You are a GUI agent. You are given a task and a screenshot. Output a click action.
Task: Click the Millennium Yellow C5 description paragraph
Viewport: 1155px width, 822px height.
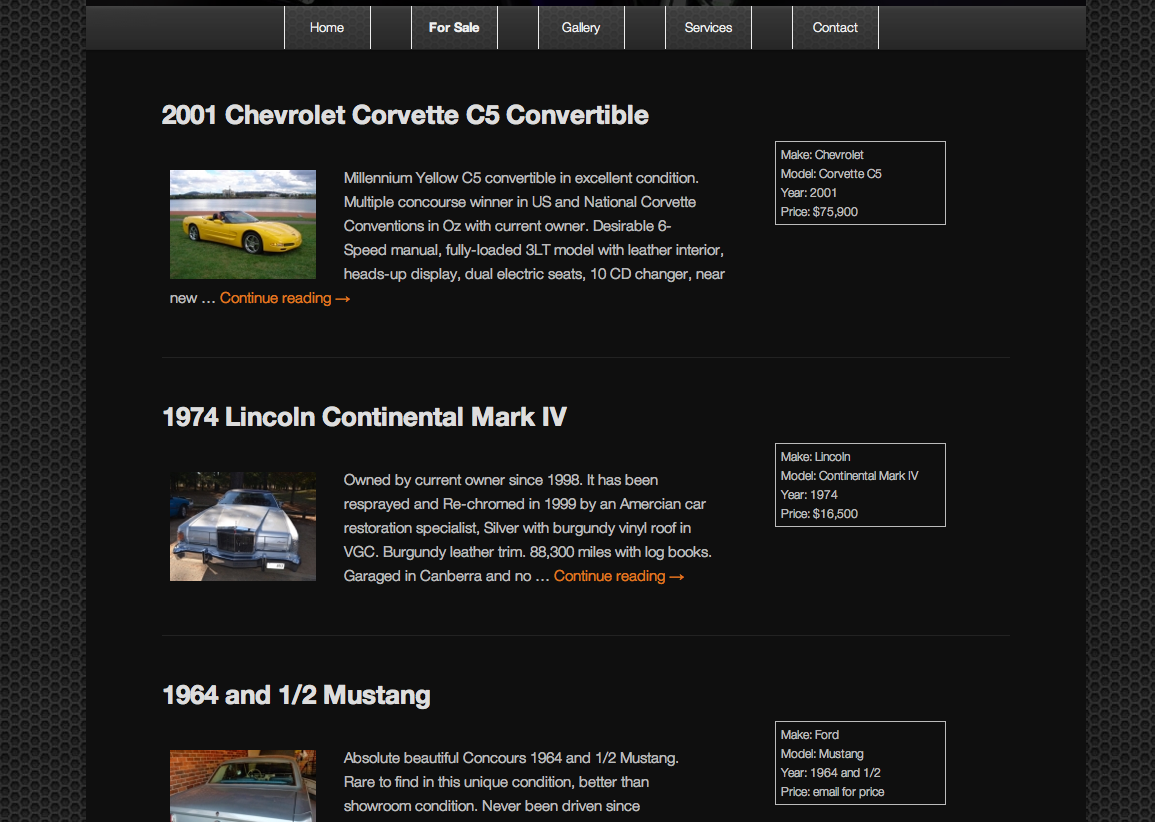click(x=533, y=226)
